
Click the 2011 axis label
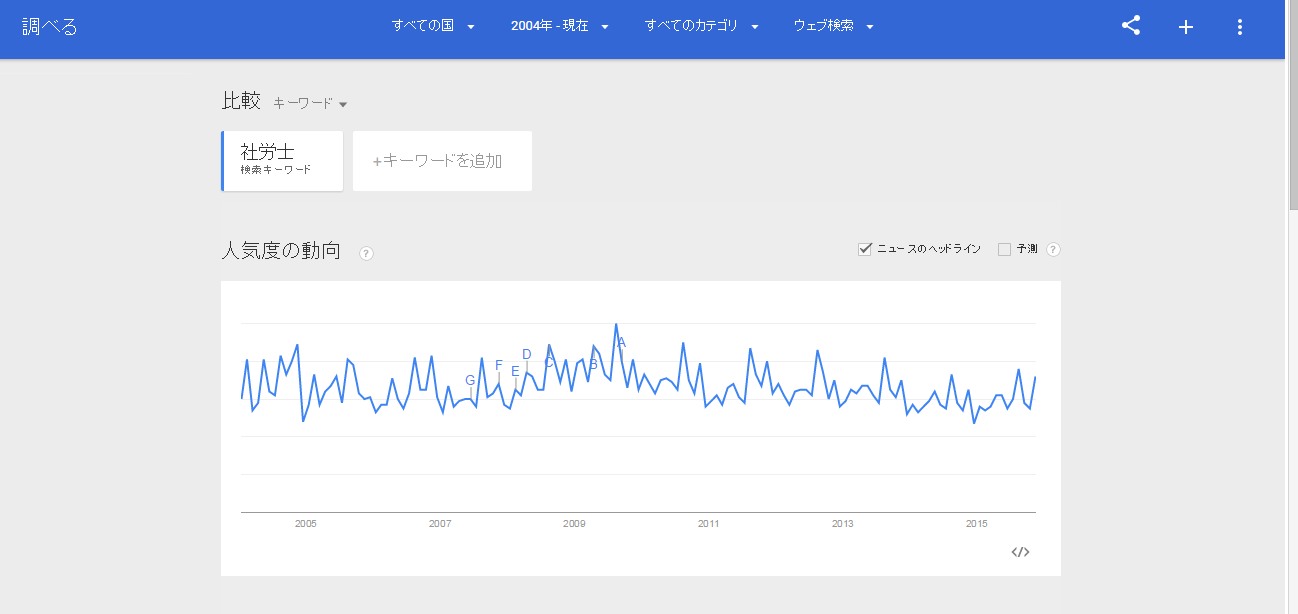(708, 524)
